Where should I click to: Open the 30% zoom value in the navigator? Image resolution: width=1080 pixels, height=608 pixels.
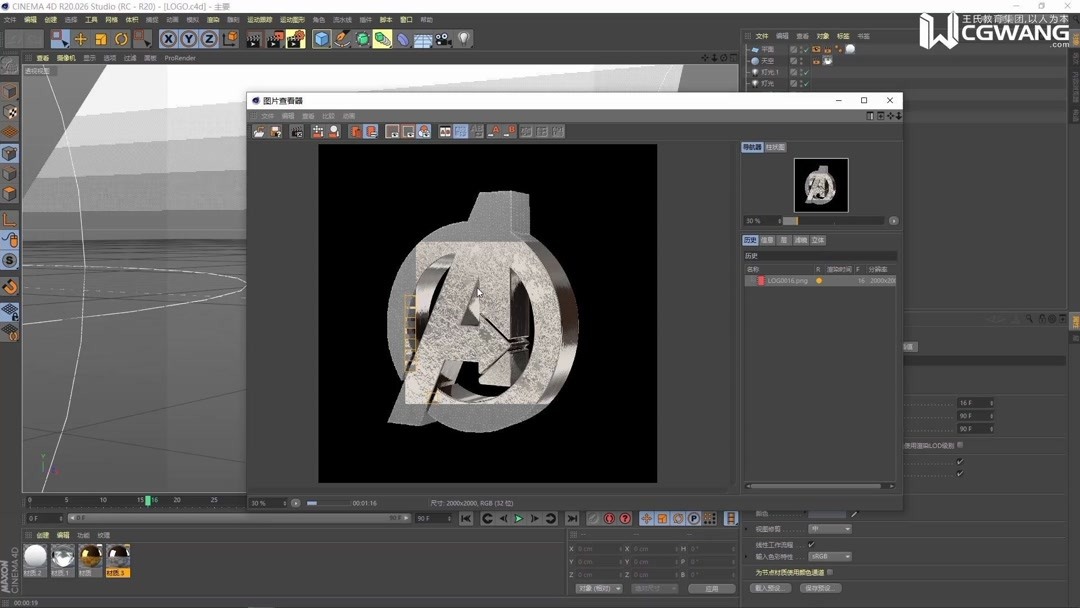(755, 220)
